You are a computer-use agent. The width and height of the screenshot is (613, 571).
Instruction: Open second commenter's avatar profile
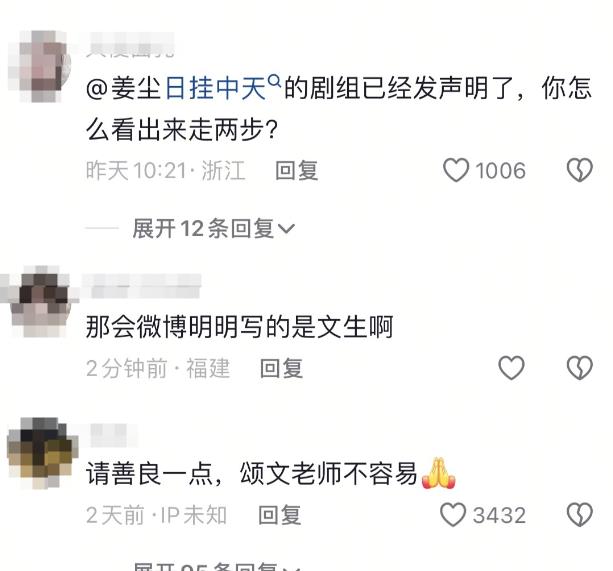[x=39, y=301]
